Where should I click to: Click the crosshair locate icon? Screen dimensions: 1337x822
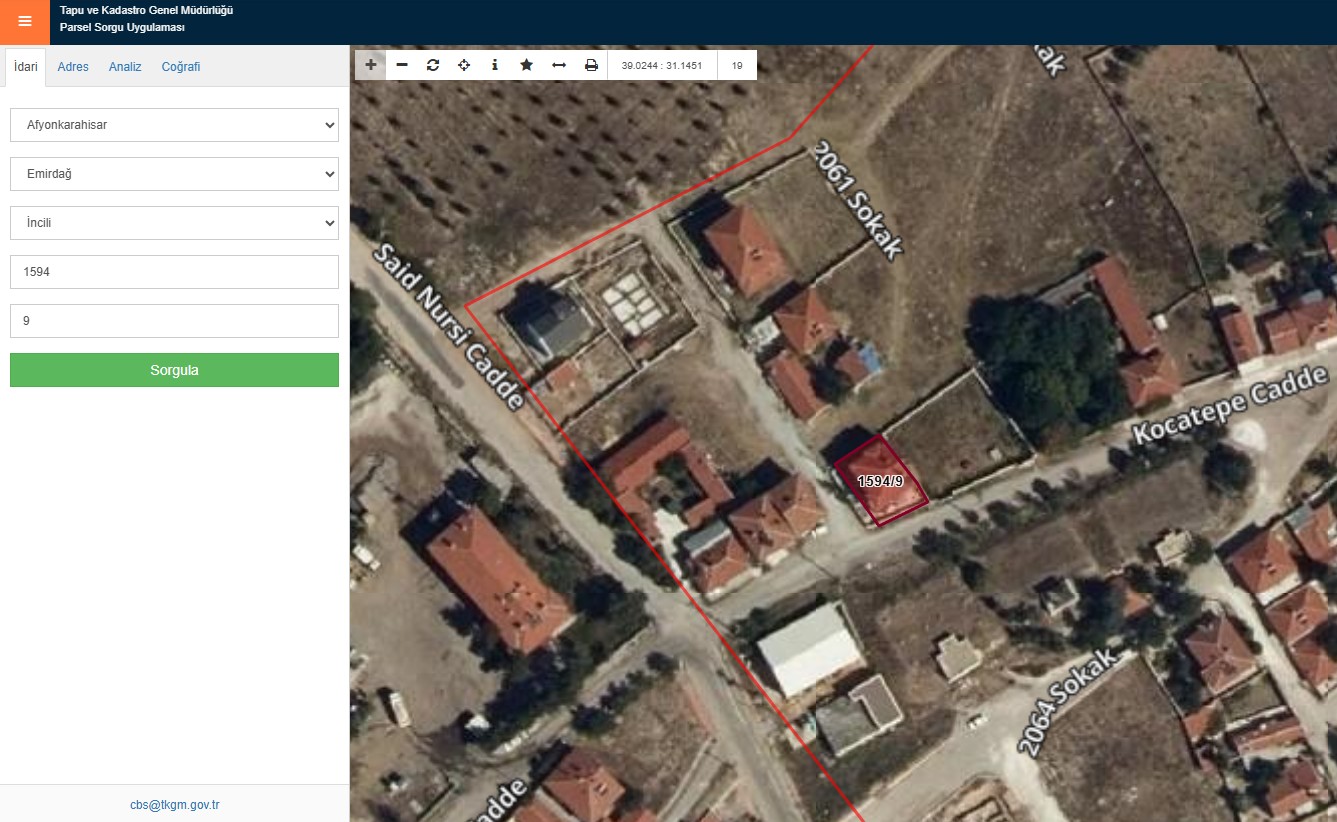pyautogui.click(x=464, y=65)
